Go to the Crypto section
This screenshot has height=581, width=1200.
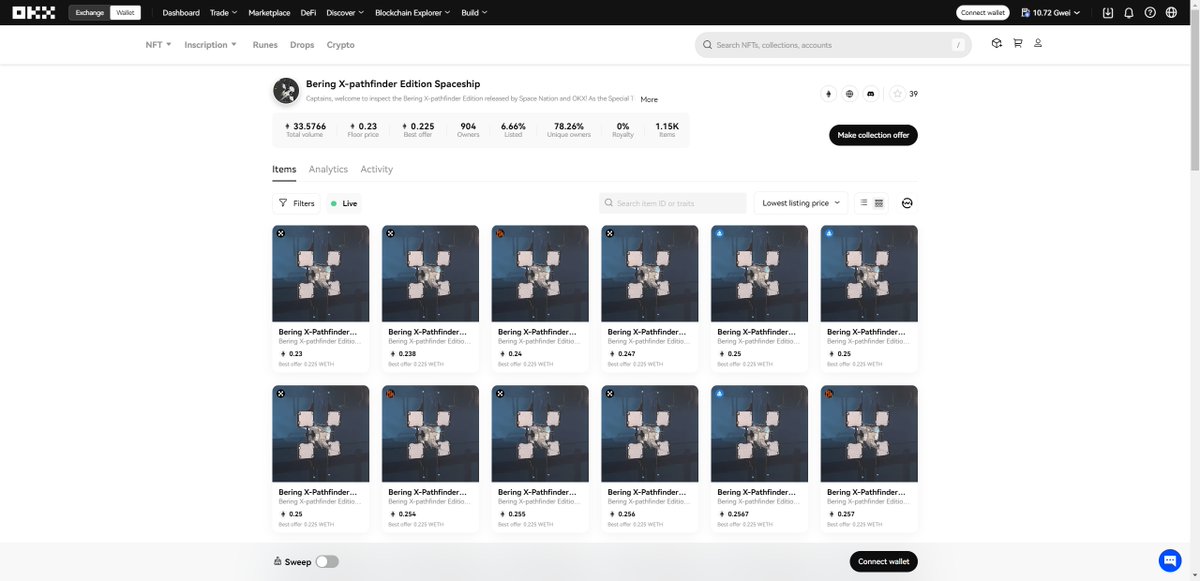click(x=340, y=44)
